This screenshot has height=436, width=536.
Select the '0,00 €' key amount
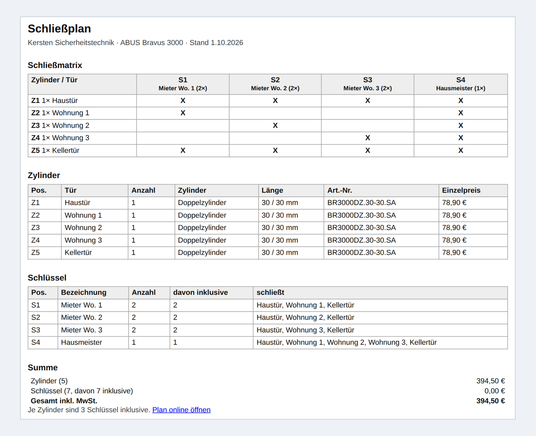tap(494, 391)
